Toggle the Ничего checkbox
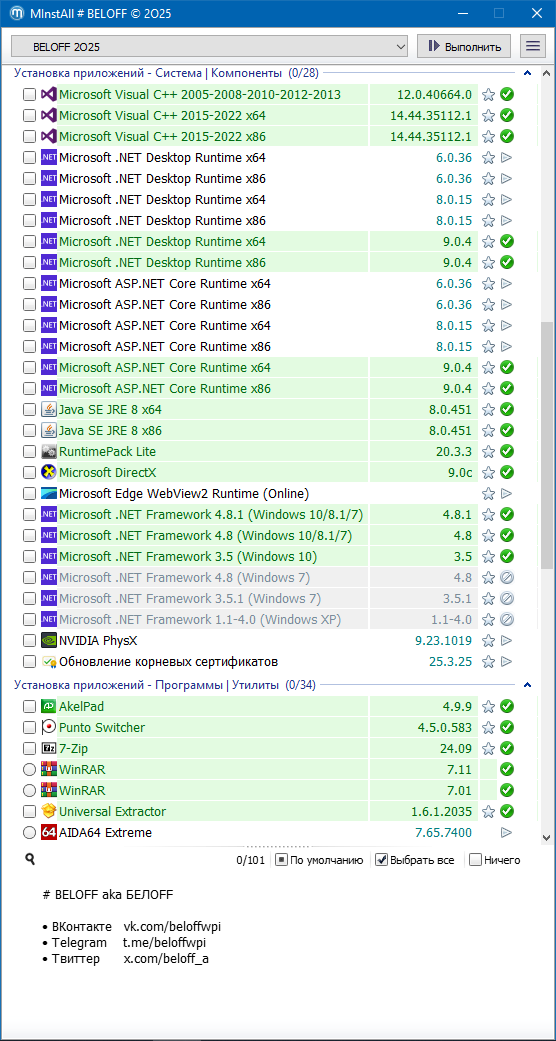 pyautogui.click(x=475, y=860)
